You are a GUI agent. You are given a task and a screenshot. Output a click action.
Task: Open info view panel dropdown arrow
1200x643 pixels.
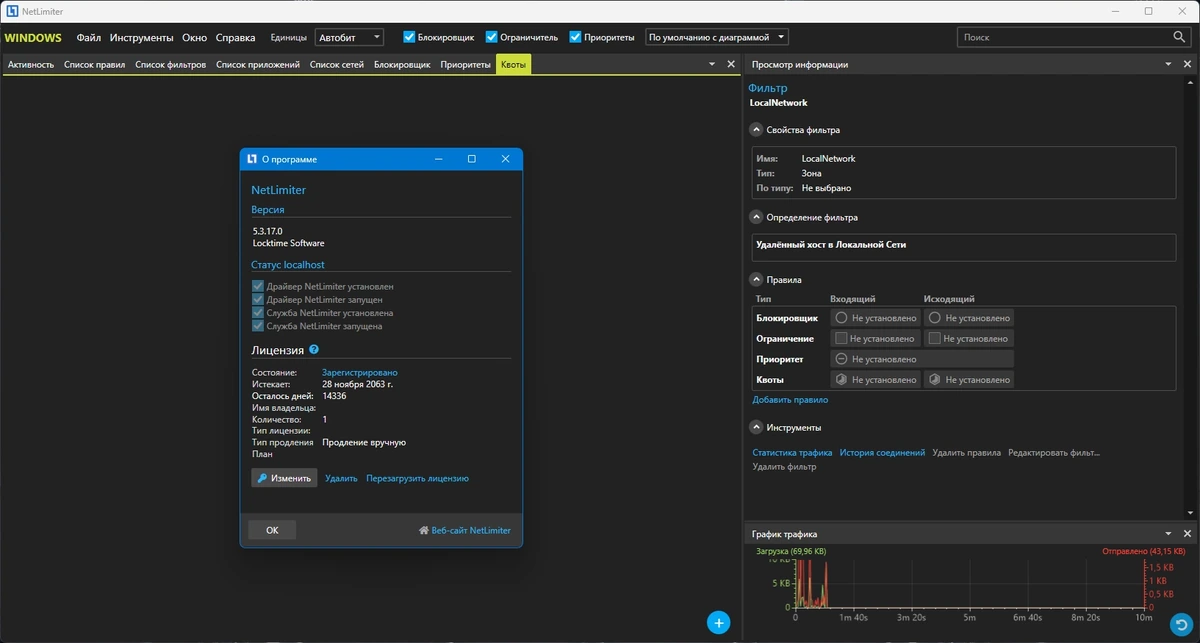click(x=1169, y=64)
